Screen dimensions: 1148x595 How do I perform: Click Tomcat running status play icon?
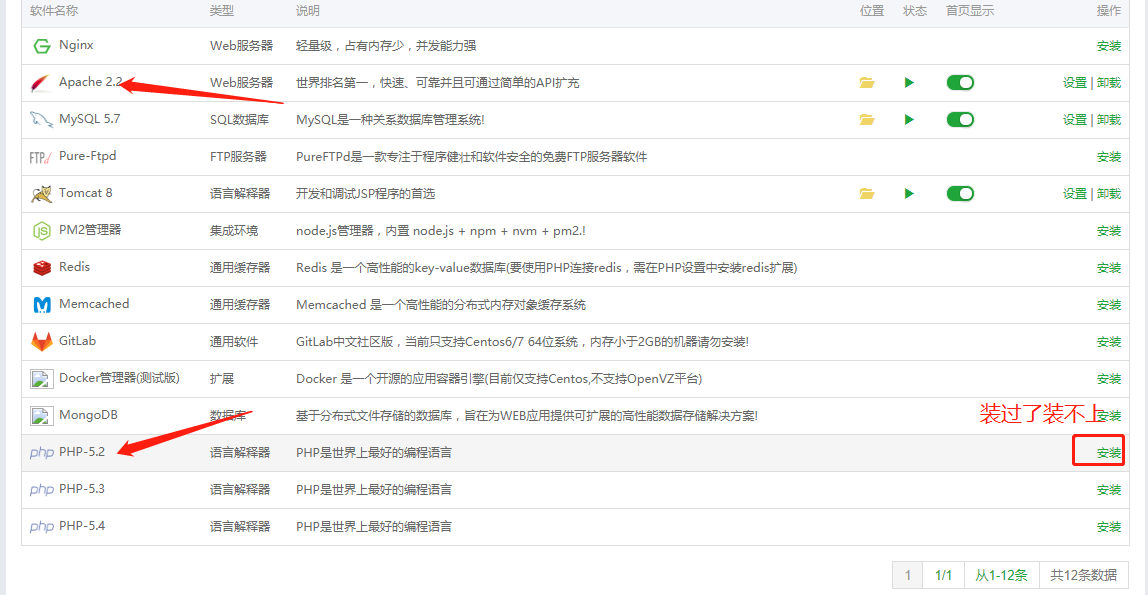click(909, 193)
